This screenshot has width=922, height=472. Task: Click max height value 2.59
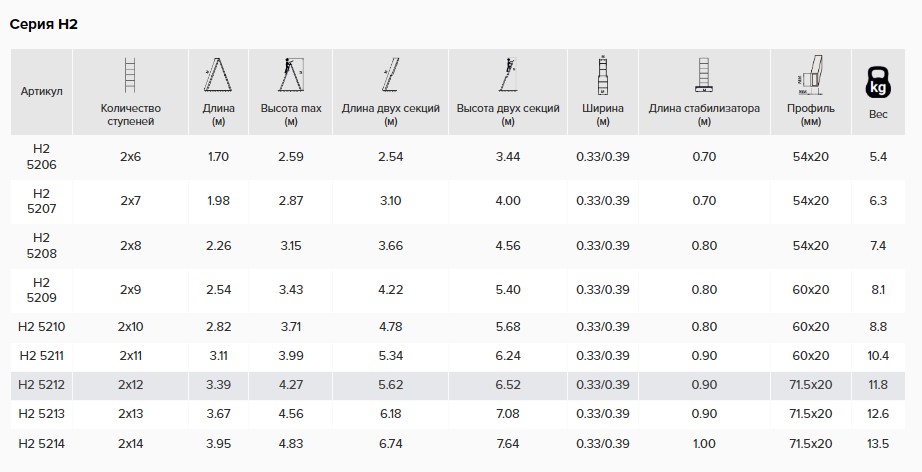point(291,157)
